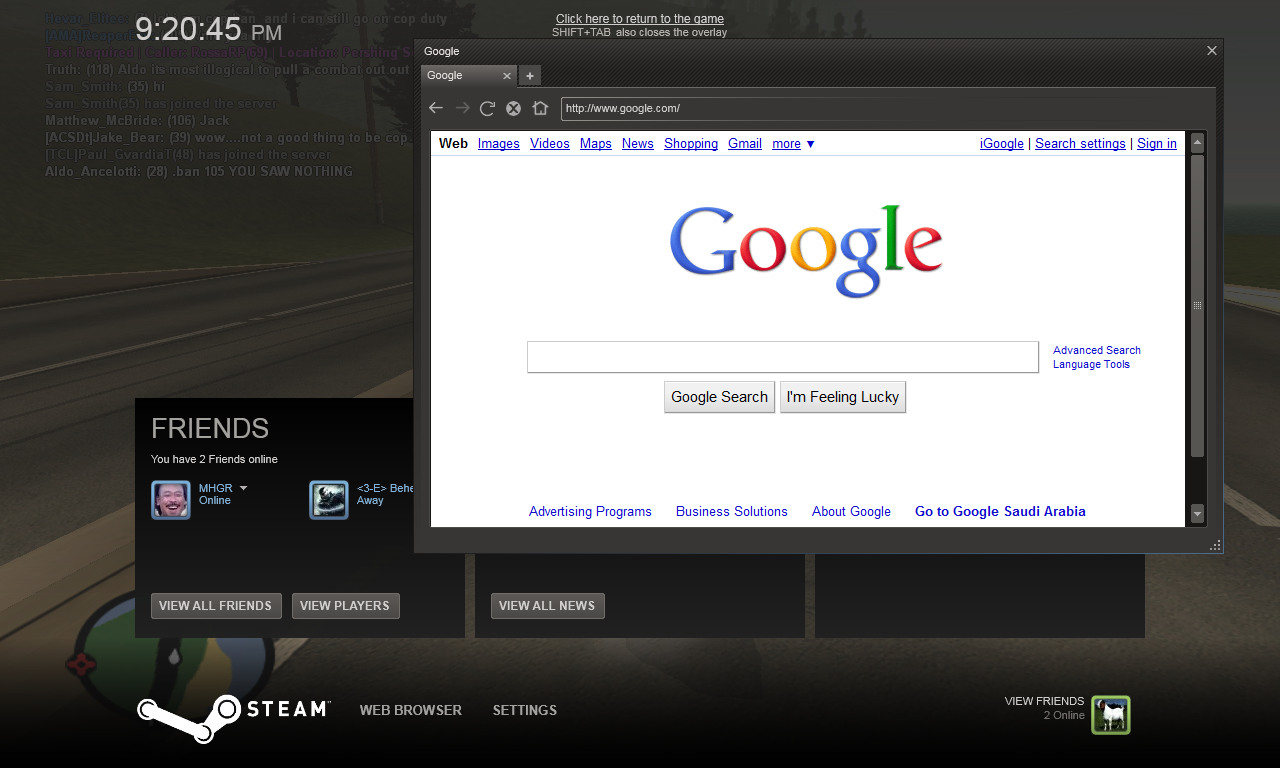1280x768 pixels.
Task: Click the overlay clock time
Action: pyautogui.click(x=208, y=29)
